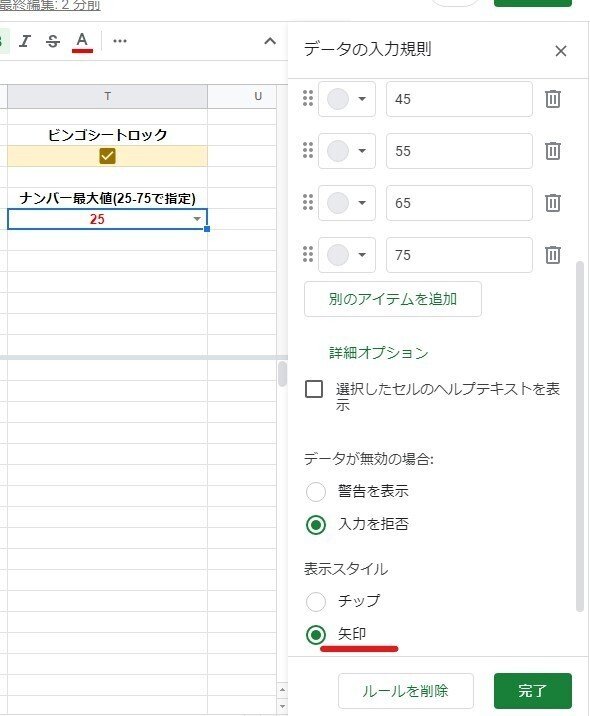Collapse the toolbar with up chevron
This screenshot has height=716, width=590.
coord(270,41)
